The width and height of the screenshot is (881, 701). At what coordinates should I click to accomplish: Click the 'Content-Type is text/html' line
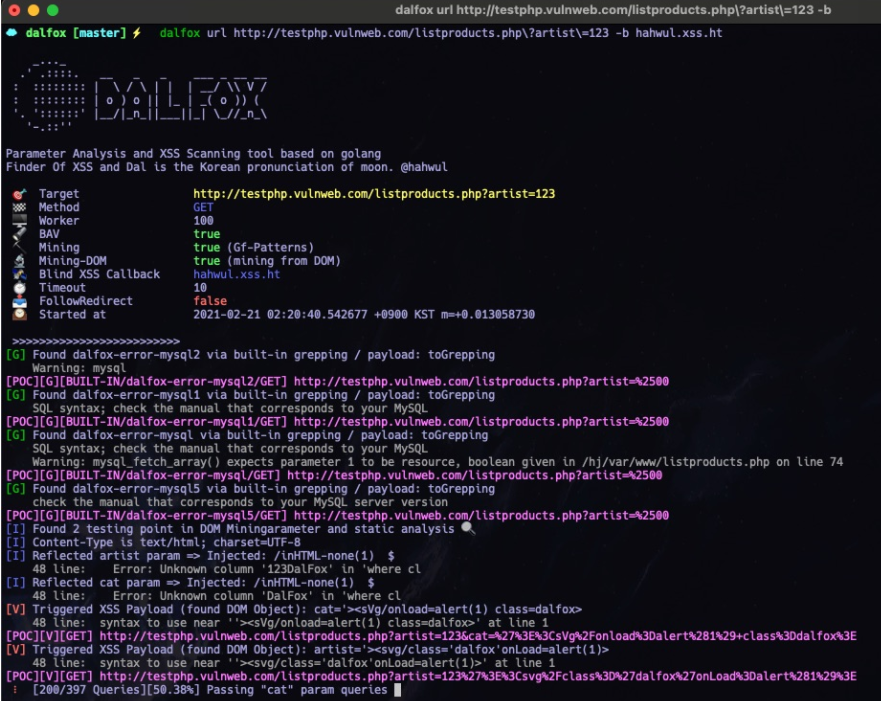[x=153, y=543]
